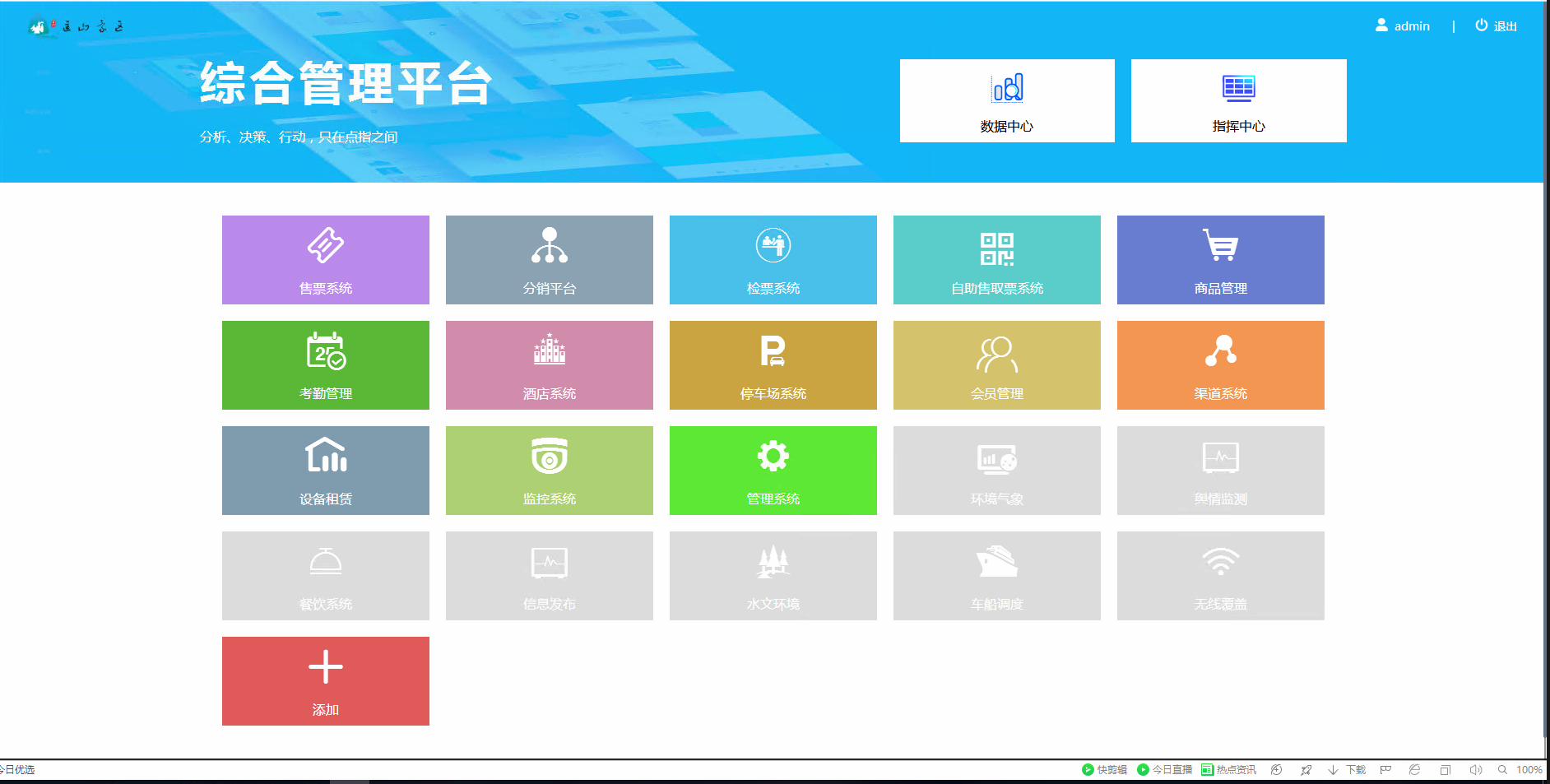
Task: Enter the 酒店系统 hotel module
Action: 549,365
